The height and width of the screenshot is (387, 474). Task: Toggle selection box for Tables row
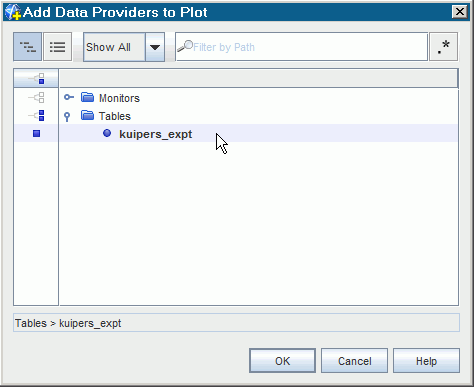tap(36, 115)
